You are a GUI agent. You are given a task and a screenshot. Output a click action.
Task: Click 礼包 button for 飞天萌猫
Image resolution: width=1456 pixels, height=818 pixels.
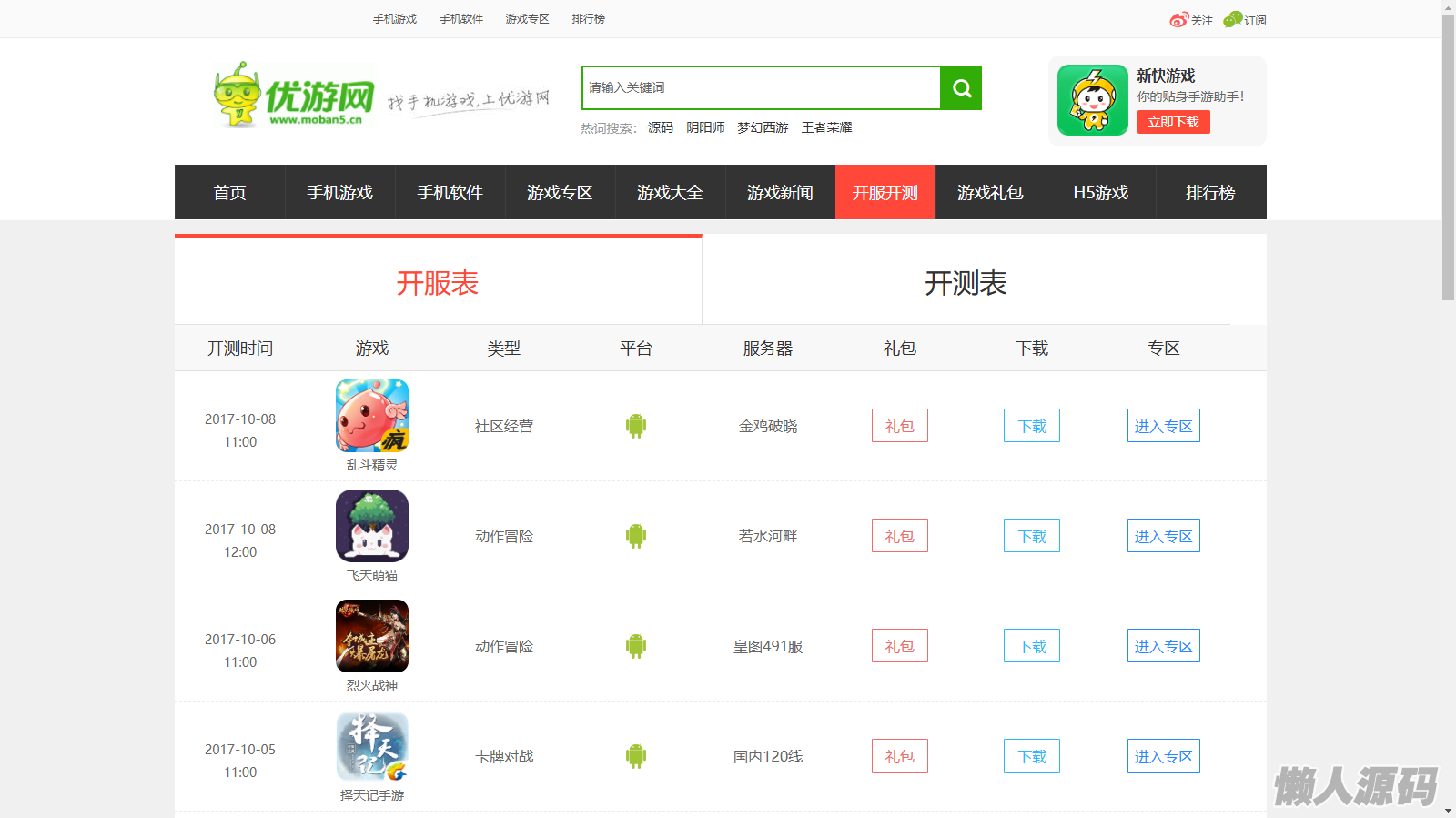pos(900,536)
